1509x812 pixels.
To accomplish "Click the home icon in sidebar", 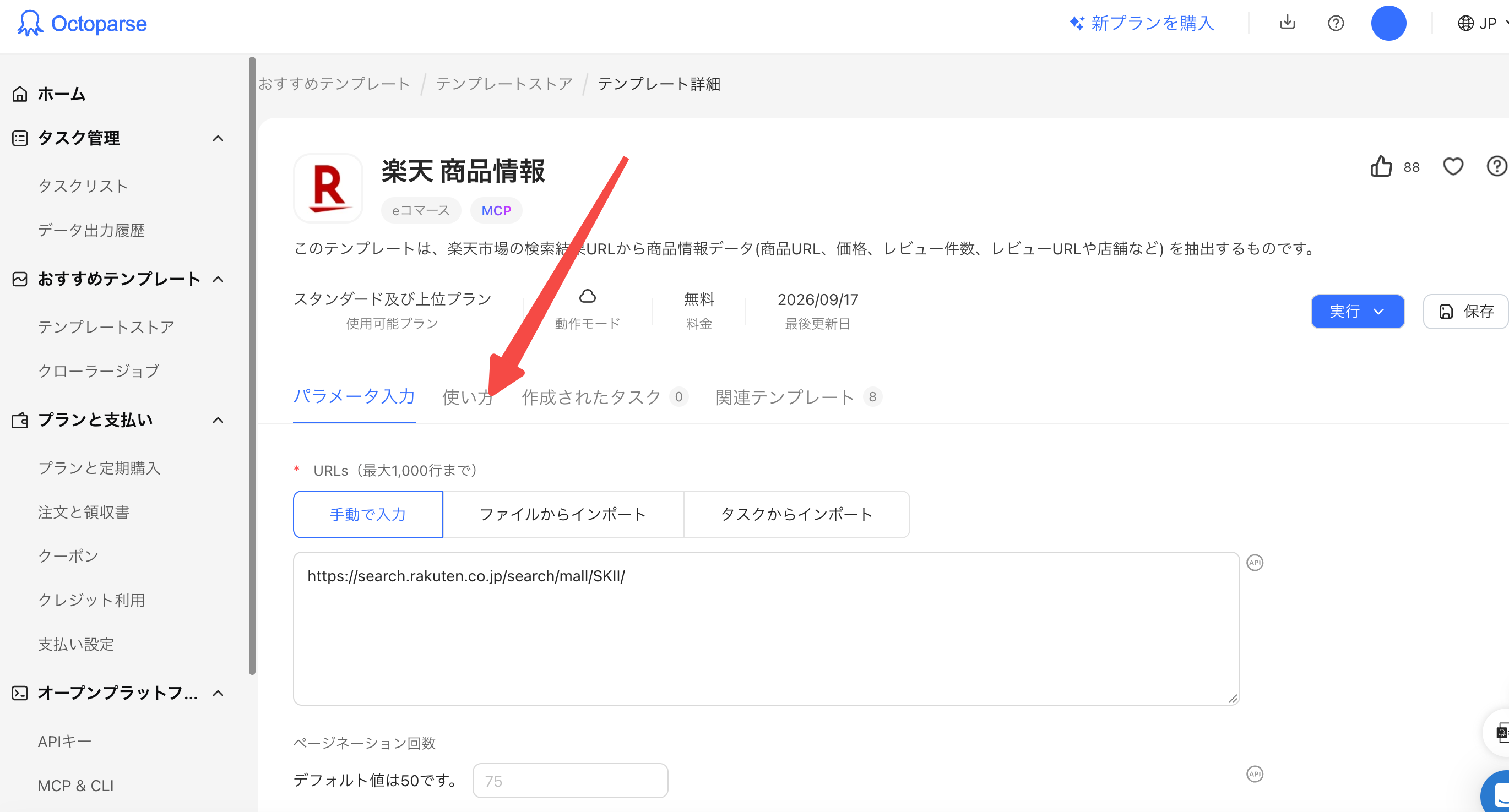I will (x=20, y=94).
